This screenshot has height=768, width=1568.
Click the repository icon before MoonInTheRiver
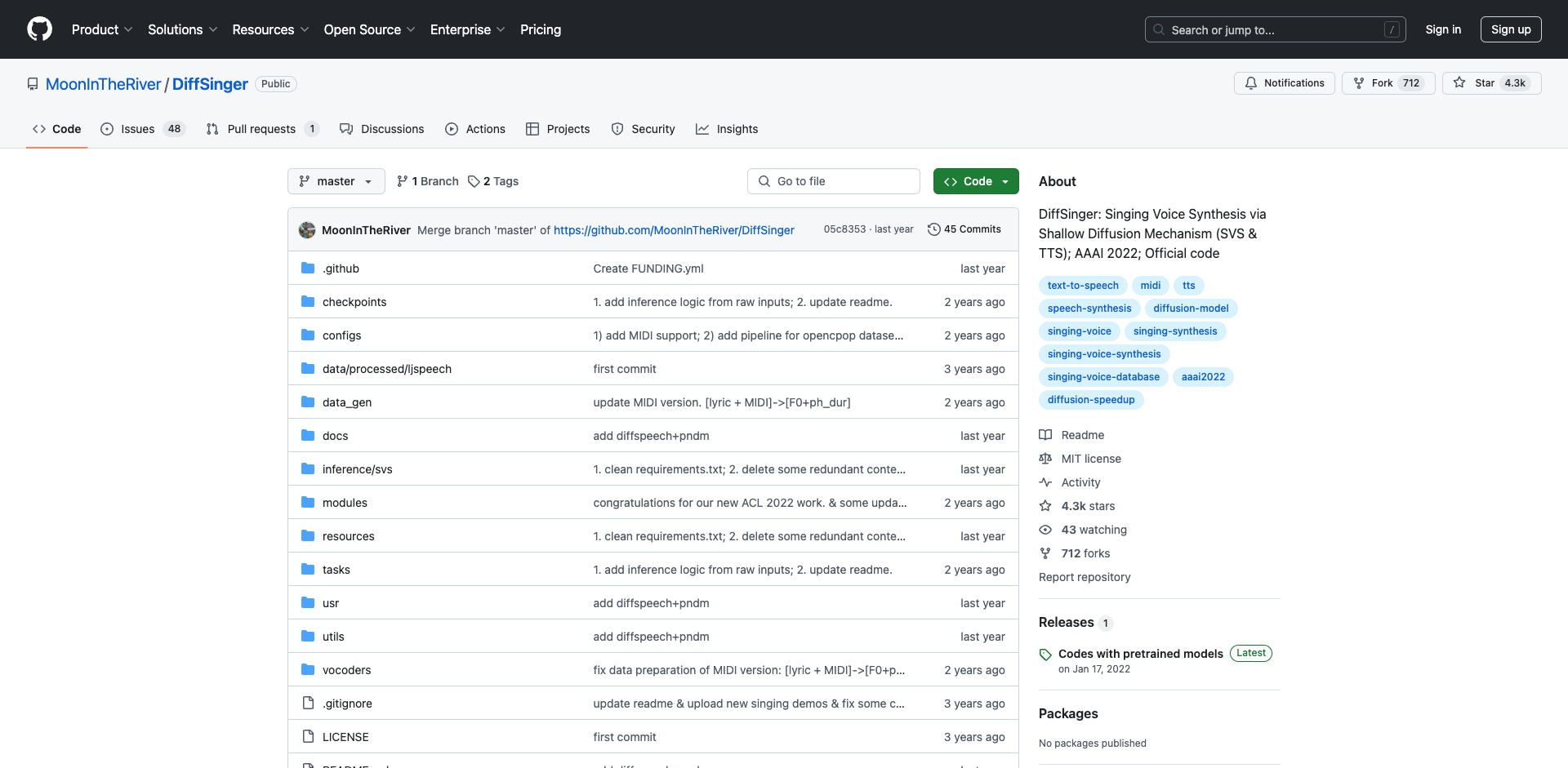33,84
